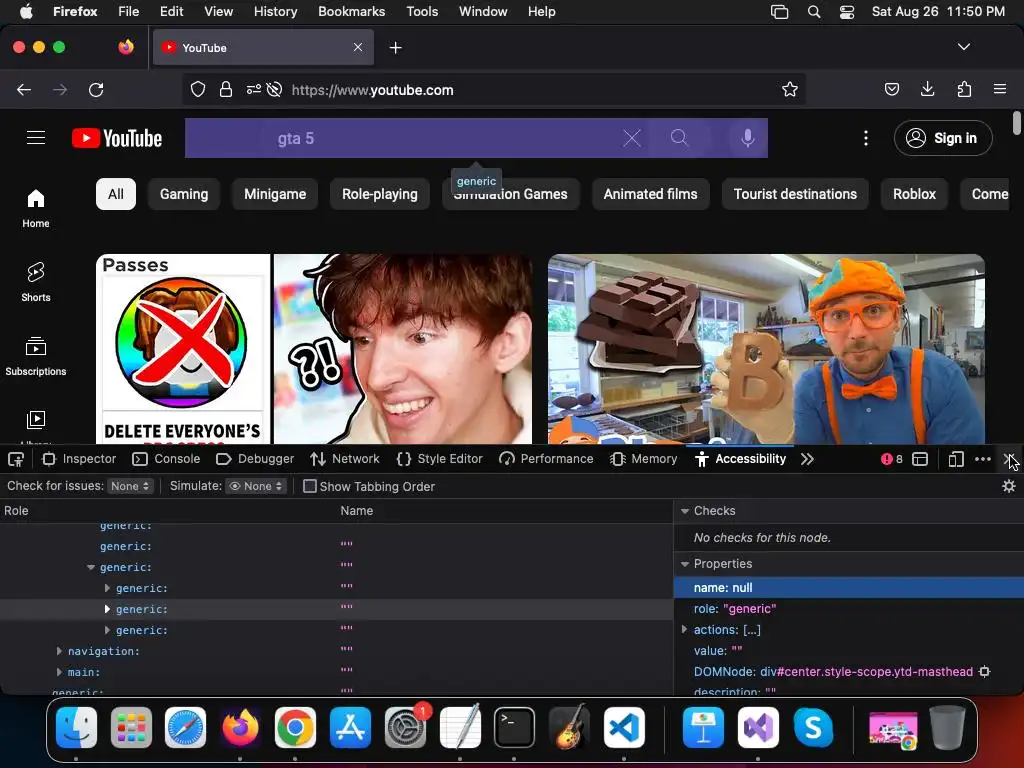This screenshot has width=1024, height=768.
Task: Select the name: null property row
Action: tap(848, 587)
